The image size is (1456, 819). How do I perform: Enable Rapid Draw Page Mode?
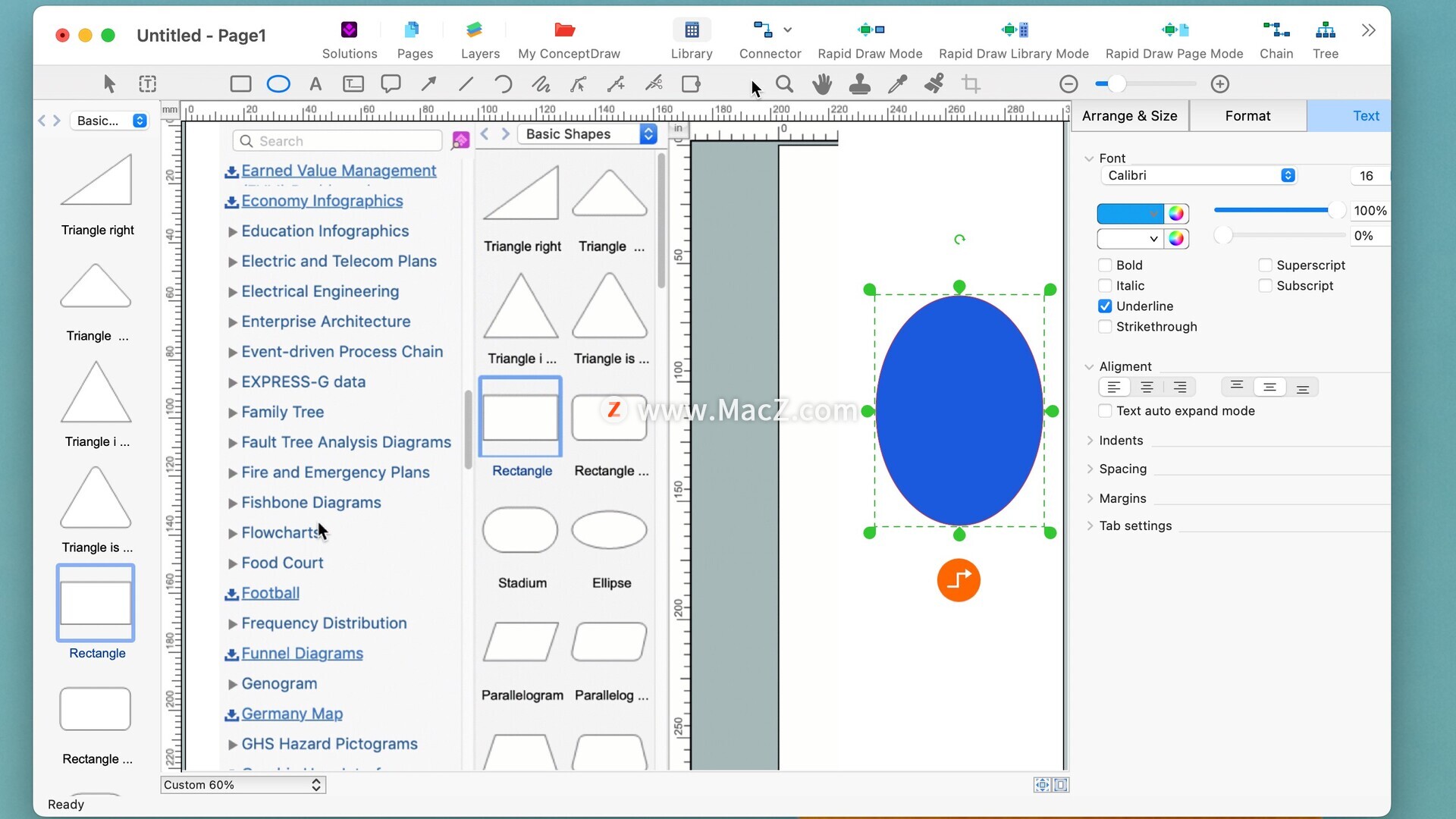(1174, 39)
